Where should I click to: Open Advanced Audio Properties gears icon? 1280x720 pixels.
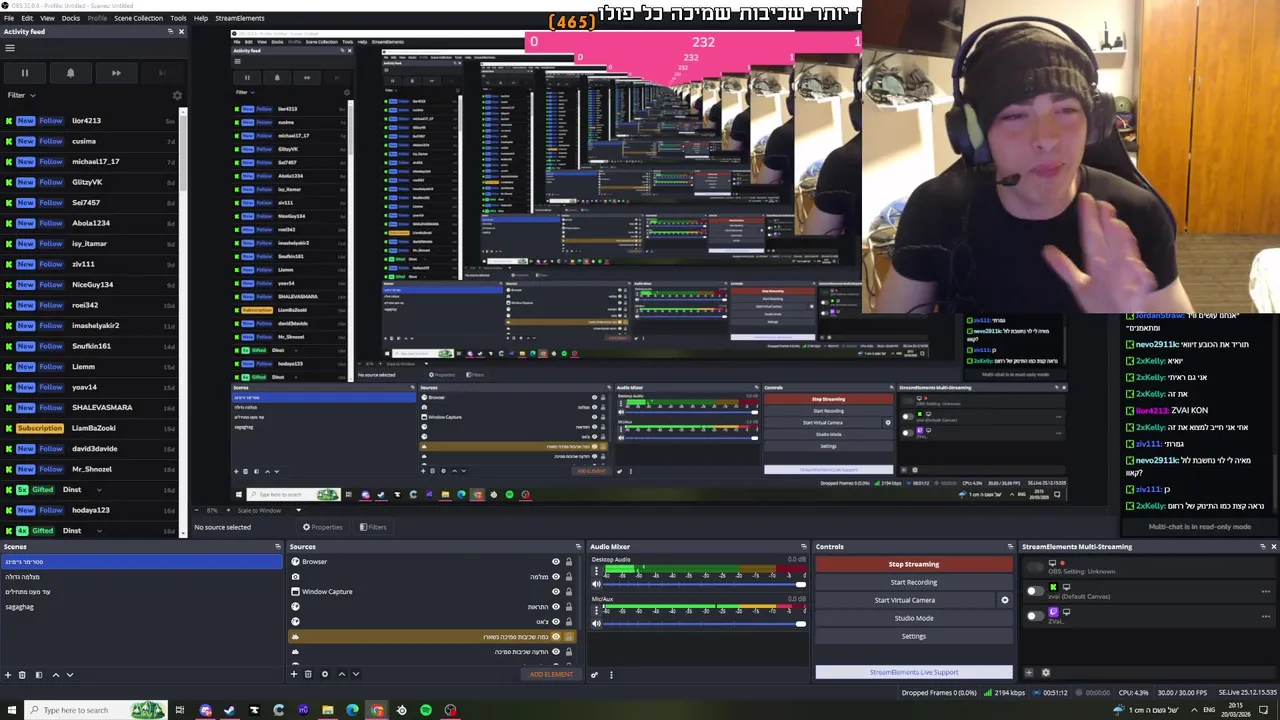594,675
